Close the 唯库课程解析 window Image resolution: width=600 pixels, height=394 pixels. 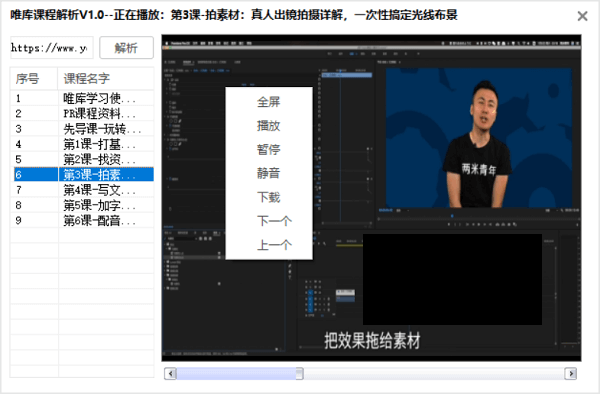(582, 16)
